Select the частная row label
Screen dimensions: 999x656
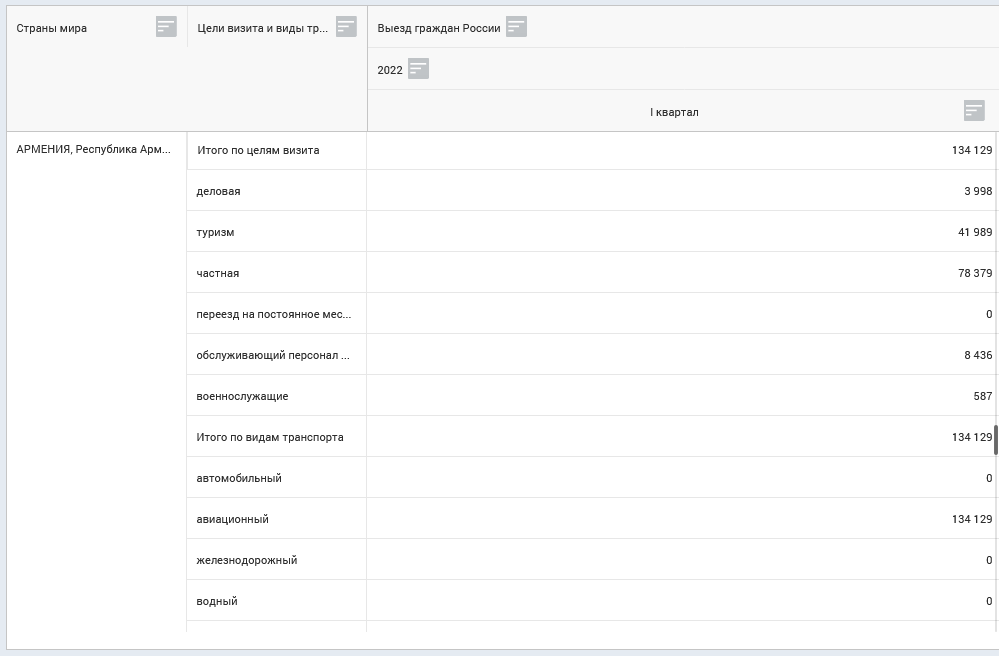218,273
